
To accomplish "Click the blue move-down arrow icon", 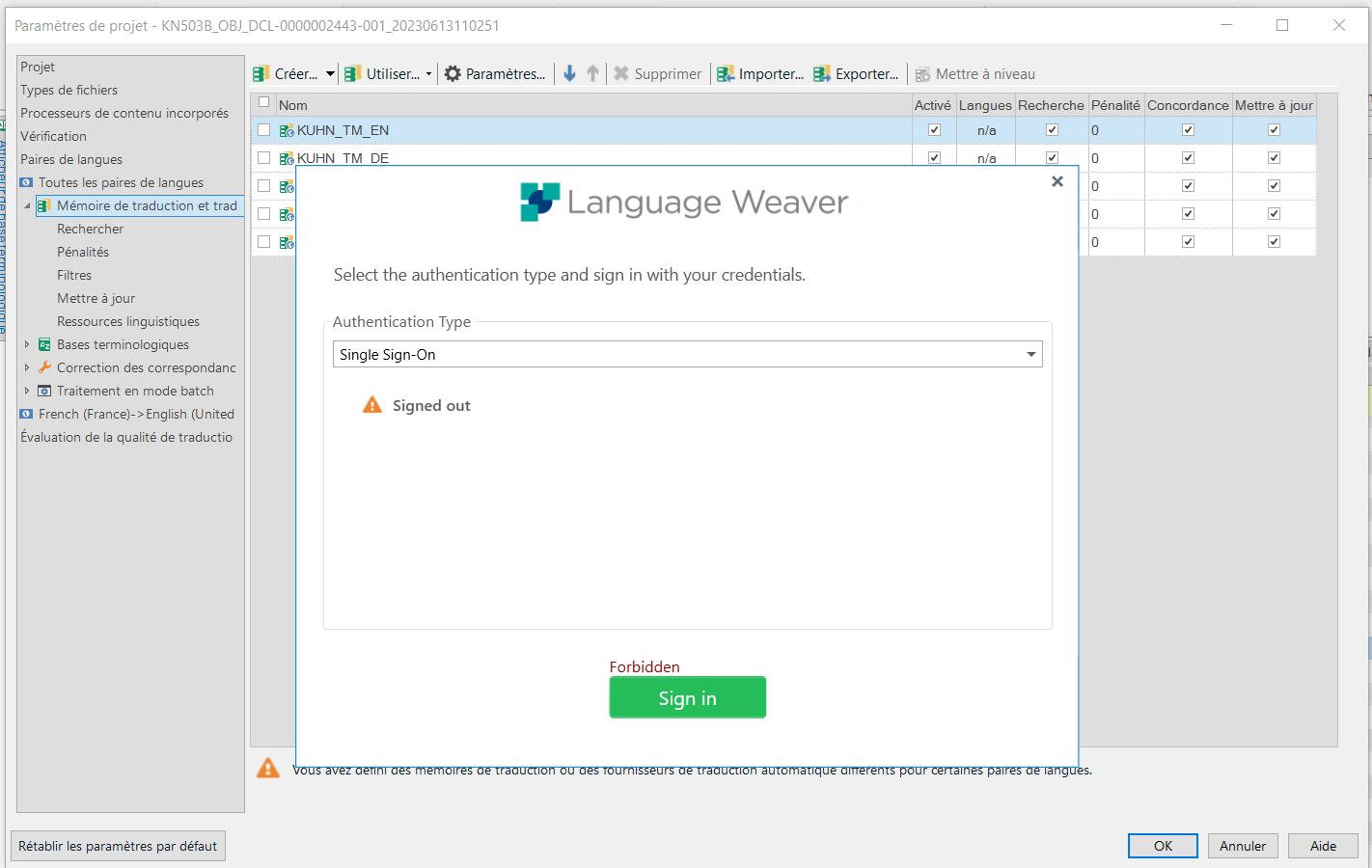I will 569,73.
